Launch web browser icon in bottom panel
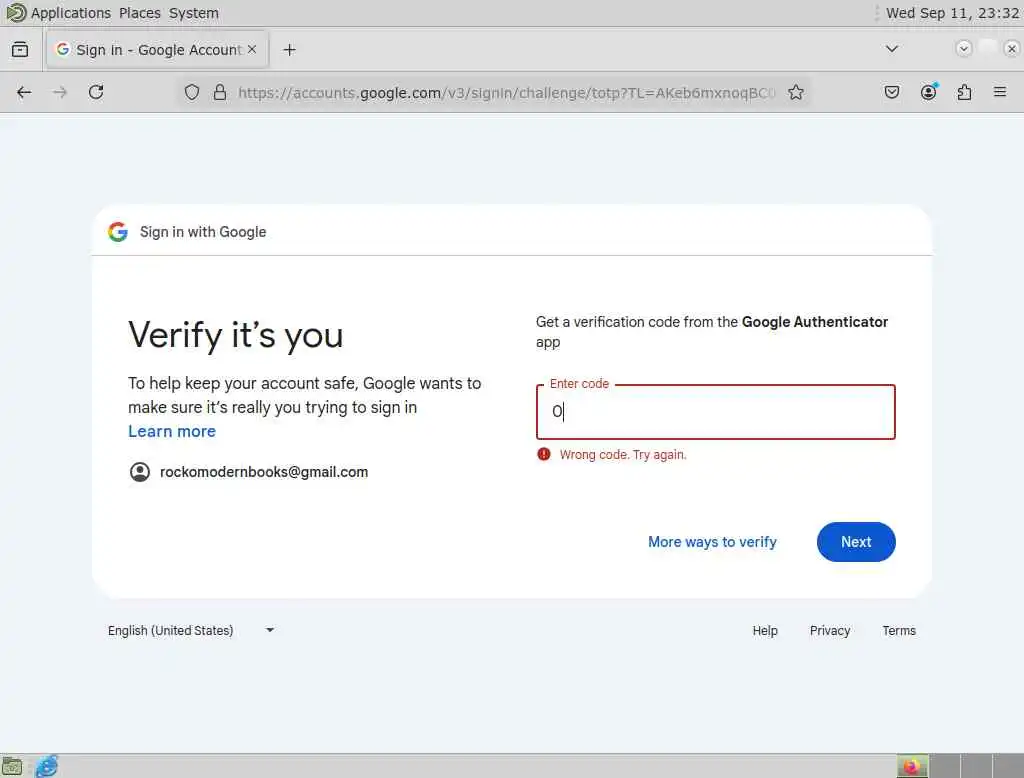 pyautogui.click(x=46, y=766)
